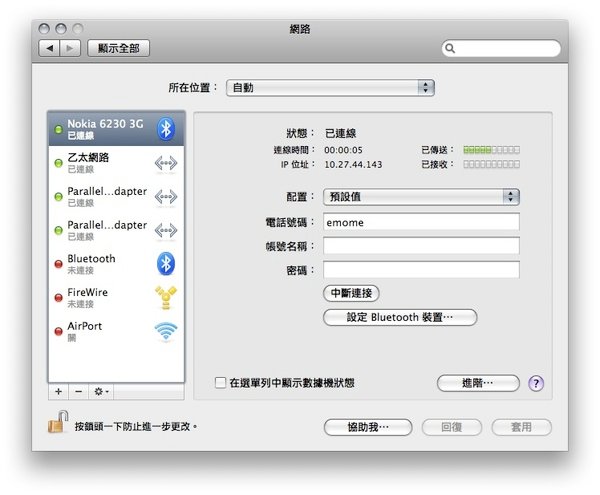Click red status dot of FireWire

(58, 298)
